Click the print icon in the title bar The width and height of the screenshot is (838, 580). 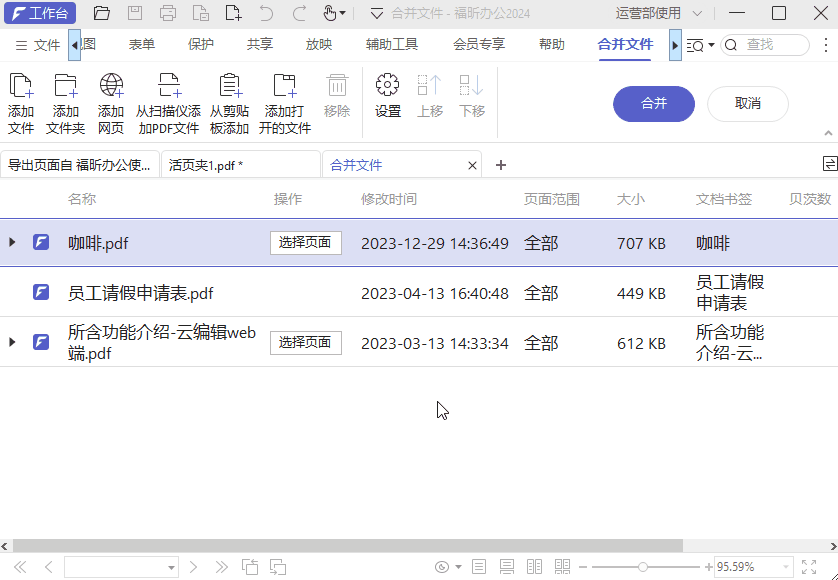pyautogui.click(x=167, y=13)
